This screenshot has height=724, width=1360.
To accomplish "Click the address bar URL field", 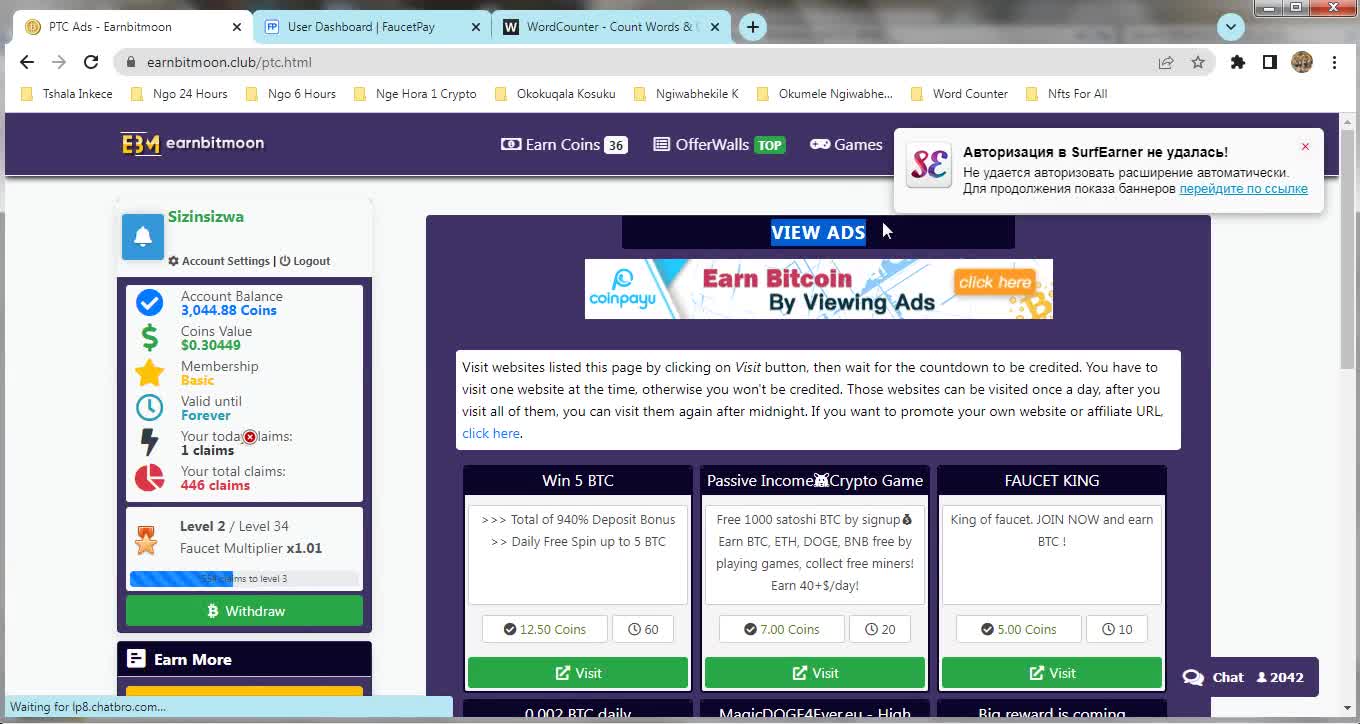I will (x=640, y=62).
